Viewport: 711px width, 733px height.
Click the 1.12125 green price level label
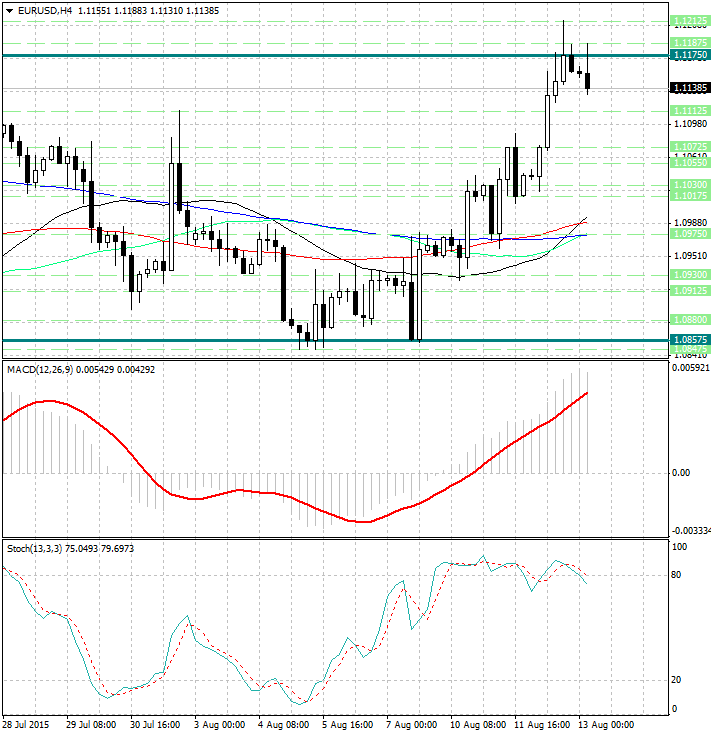pyautogui.click(x=690, y=20)
